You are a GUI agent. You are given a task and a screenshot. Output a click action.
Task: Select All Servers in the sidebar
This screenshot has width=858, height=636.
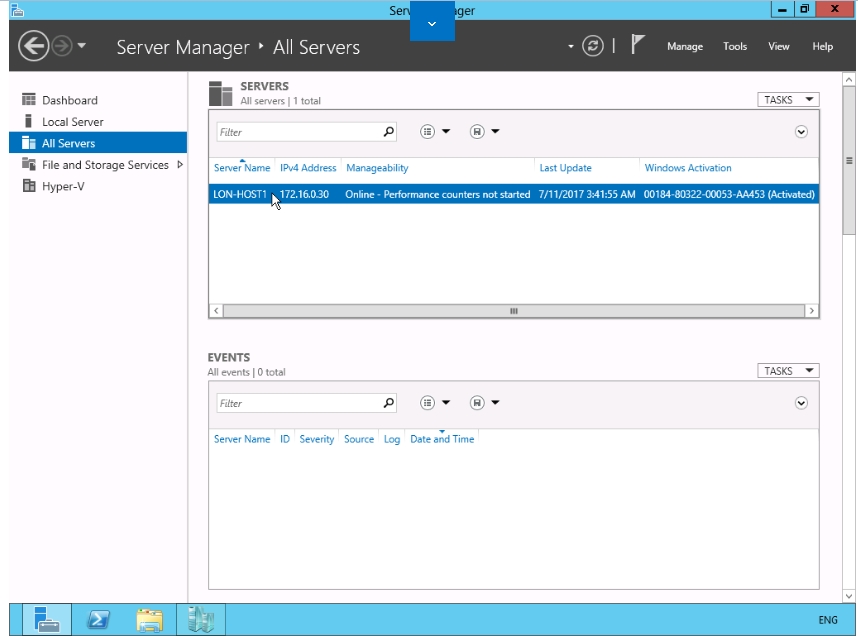pyautogui.click(x=98, y=143)
